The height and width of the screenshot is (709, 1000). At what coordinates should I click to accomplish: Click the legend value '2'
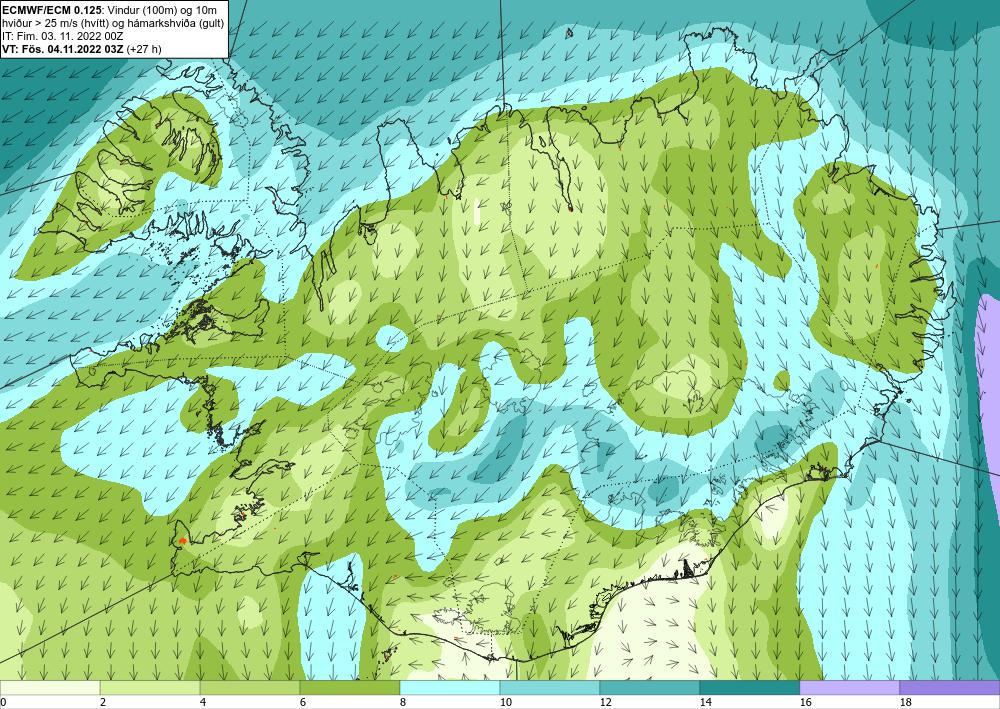click(x=103, y=703)
